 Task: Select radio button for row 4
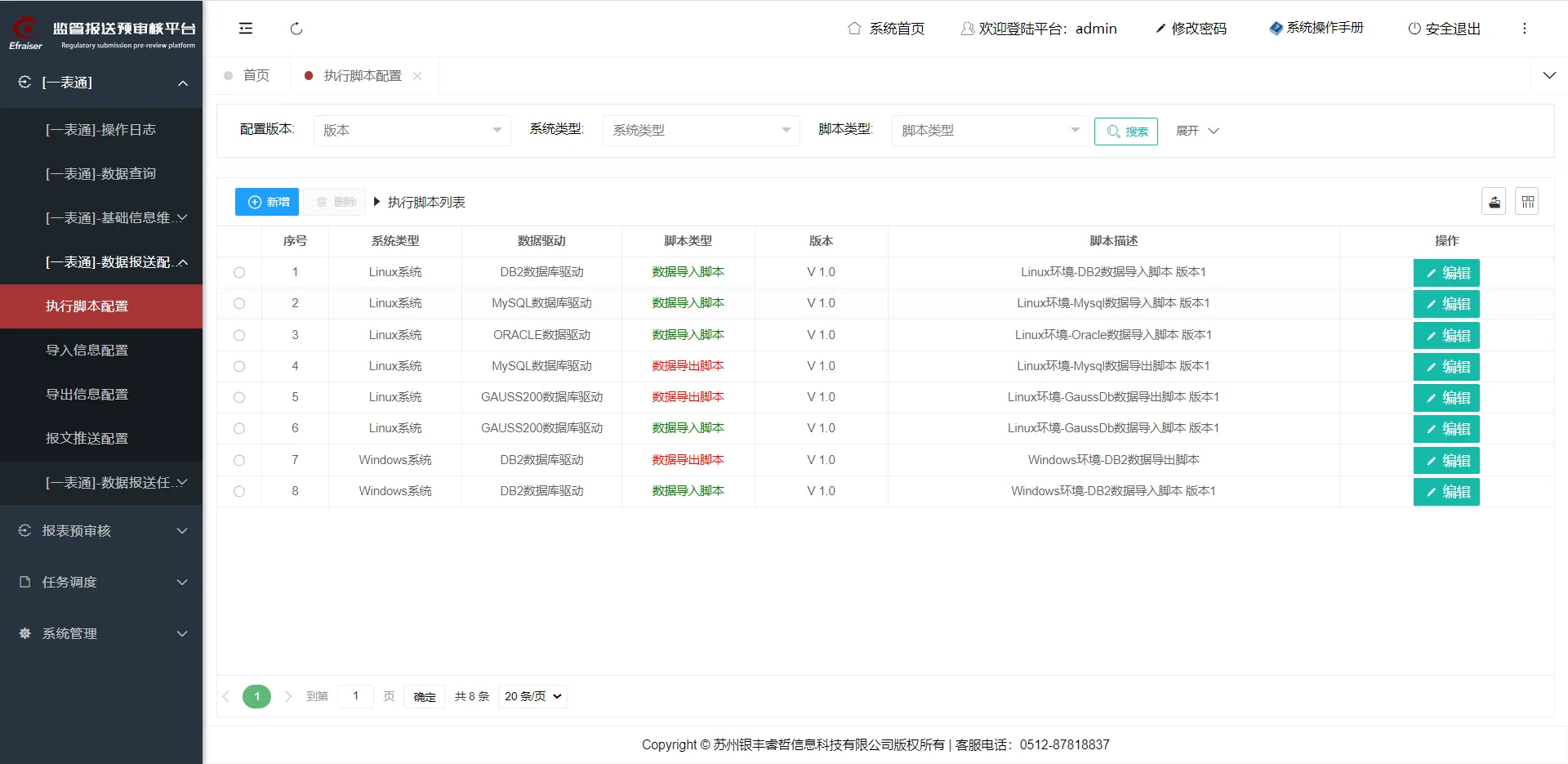[239, 367]
